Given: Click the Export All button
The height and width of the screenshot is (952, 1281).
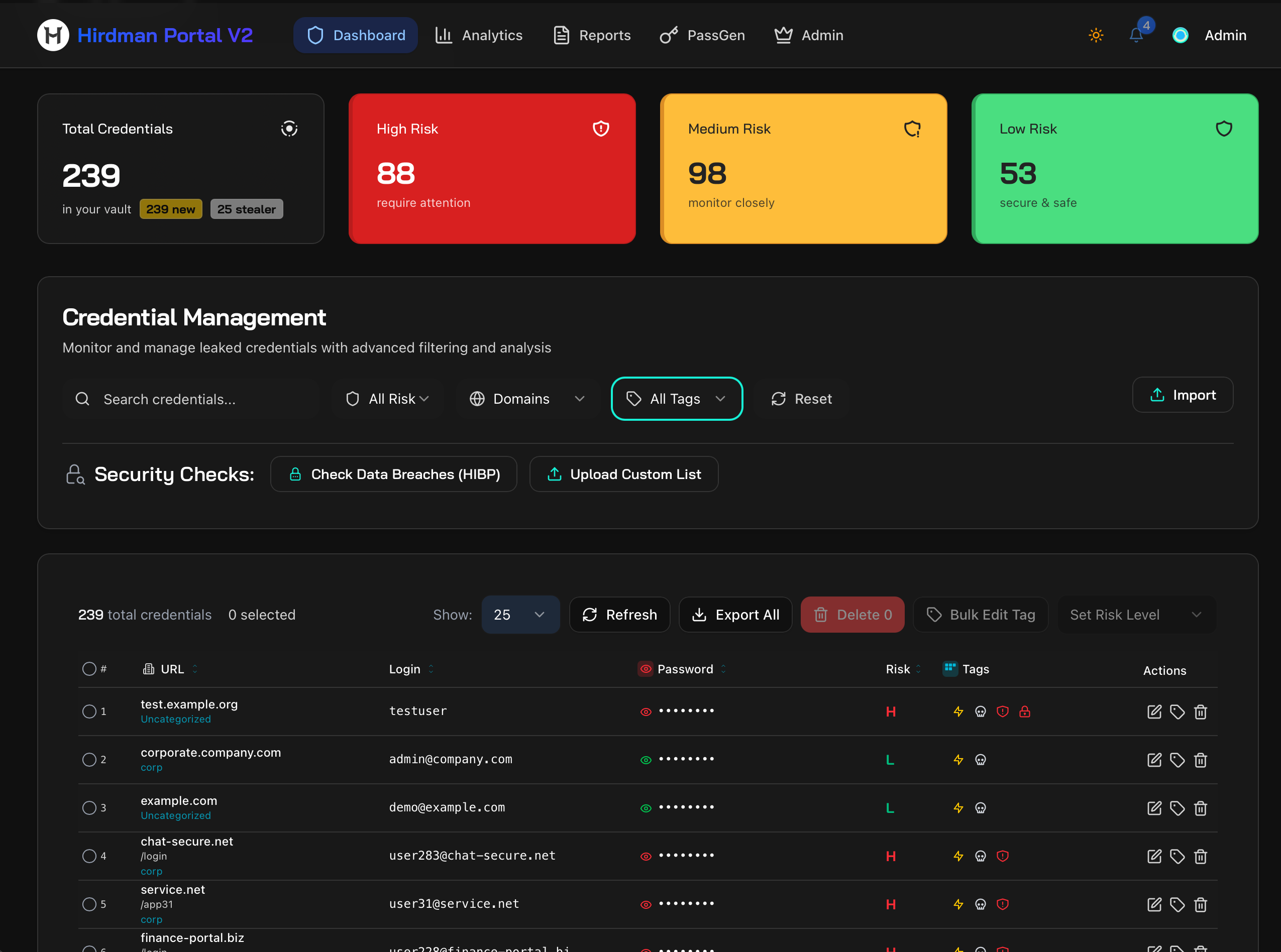Looking at the screenshot, I should [x=735, y=614].
